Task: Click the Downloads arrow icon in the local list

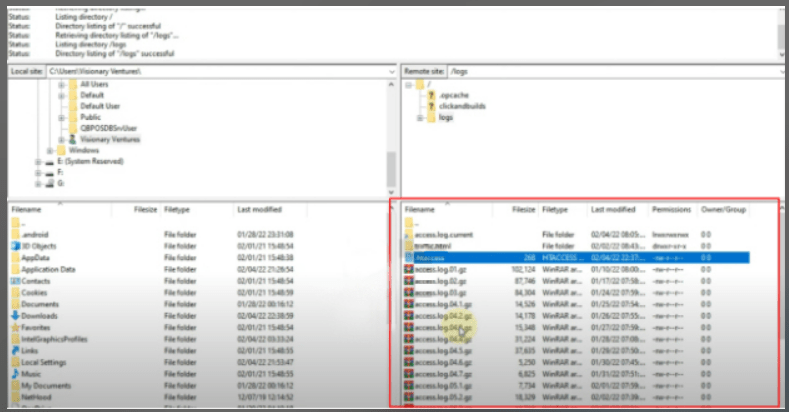Action: (16, 316)
